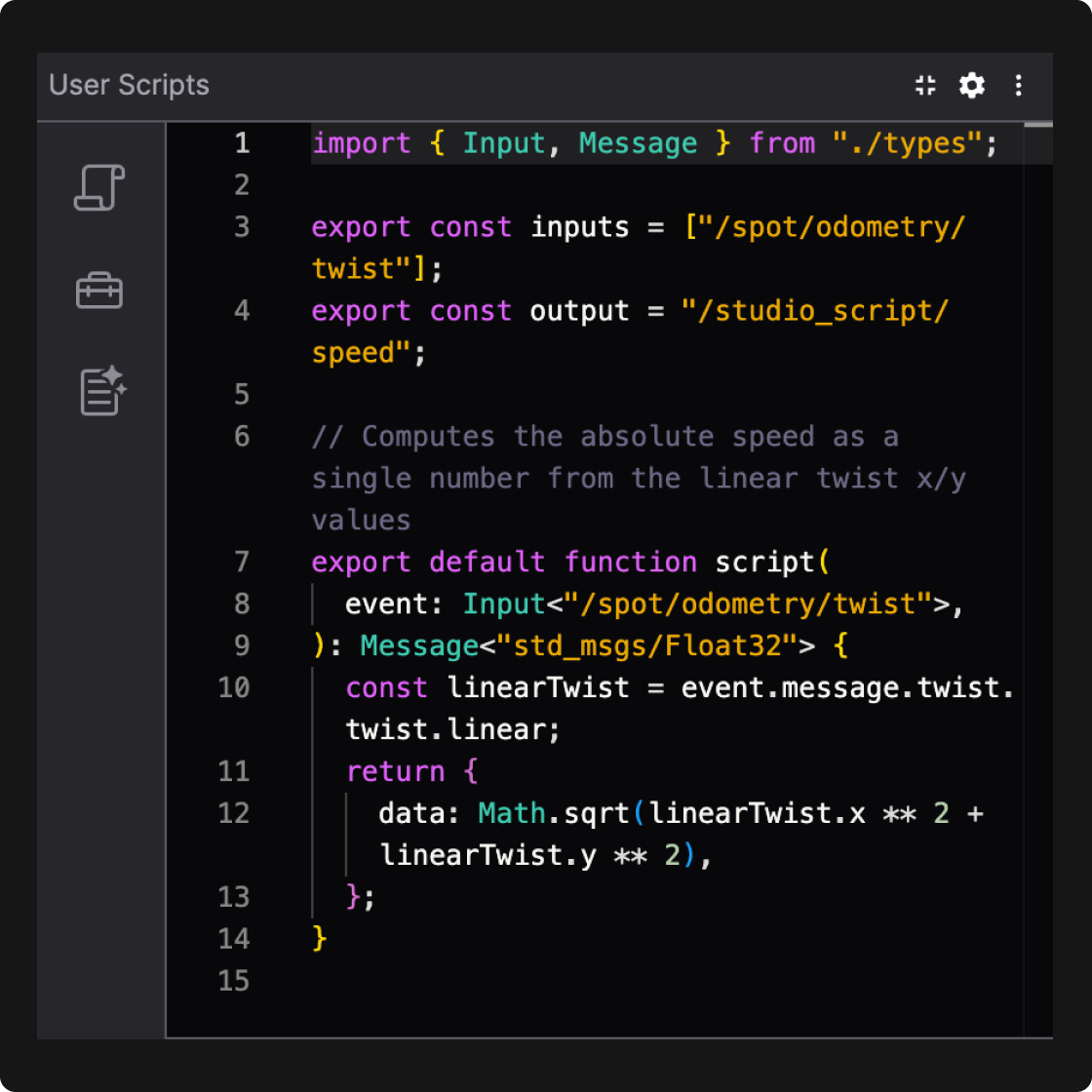Open the scripts list via the scroll icon
The image size is (1092, 1092).
(98, 189)
